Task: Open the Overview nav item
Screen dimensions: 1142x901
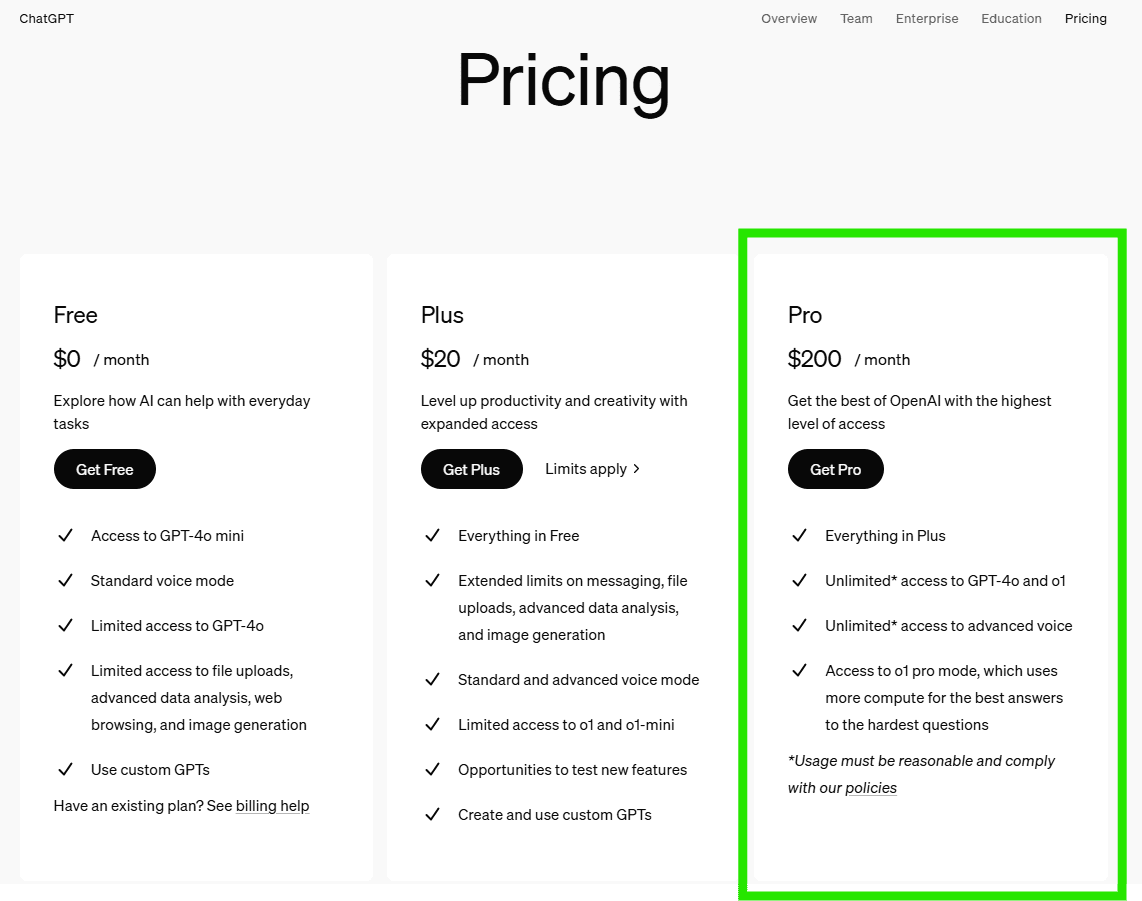Action: 789,18
